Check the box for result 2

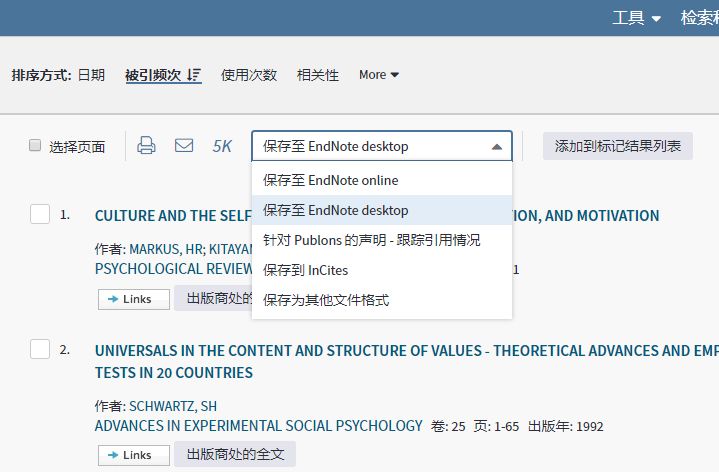[x=40, y=349]
